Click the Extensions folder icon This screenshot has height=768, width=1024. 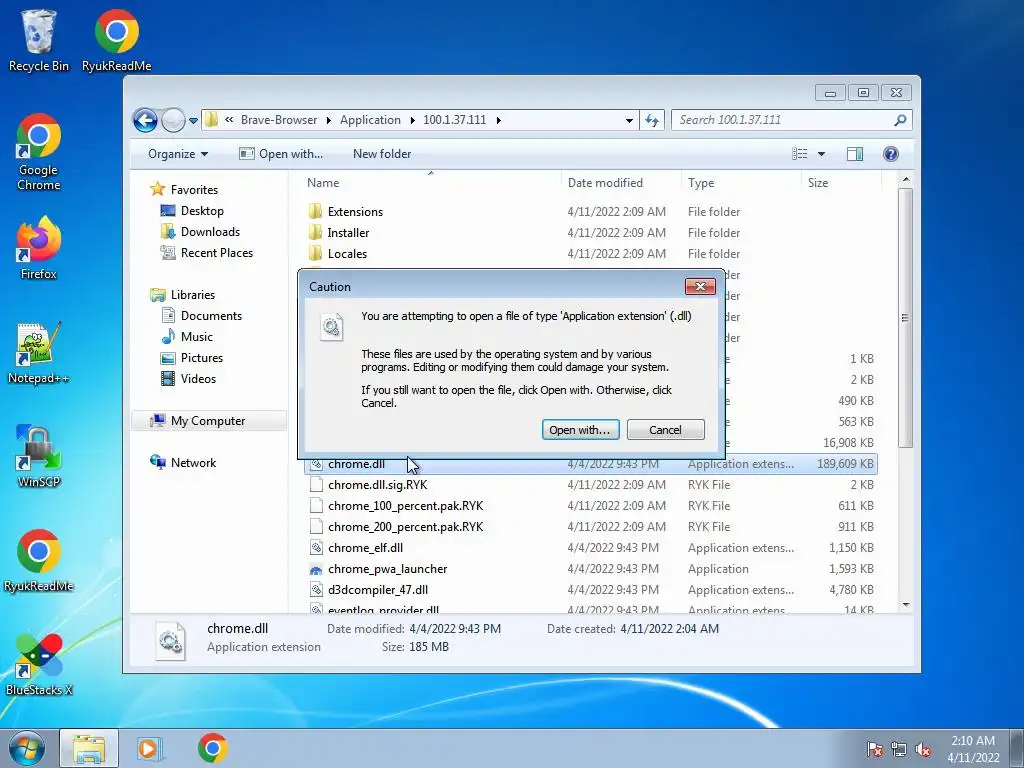pos(315,212)
